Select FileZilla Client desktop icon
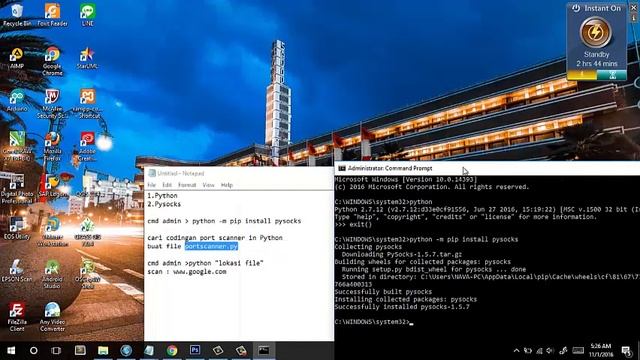This screenshot has height=360, width=640. (x=17, y=317)
